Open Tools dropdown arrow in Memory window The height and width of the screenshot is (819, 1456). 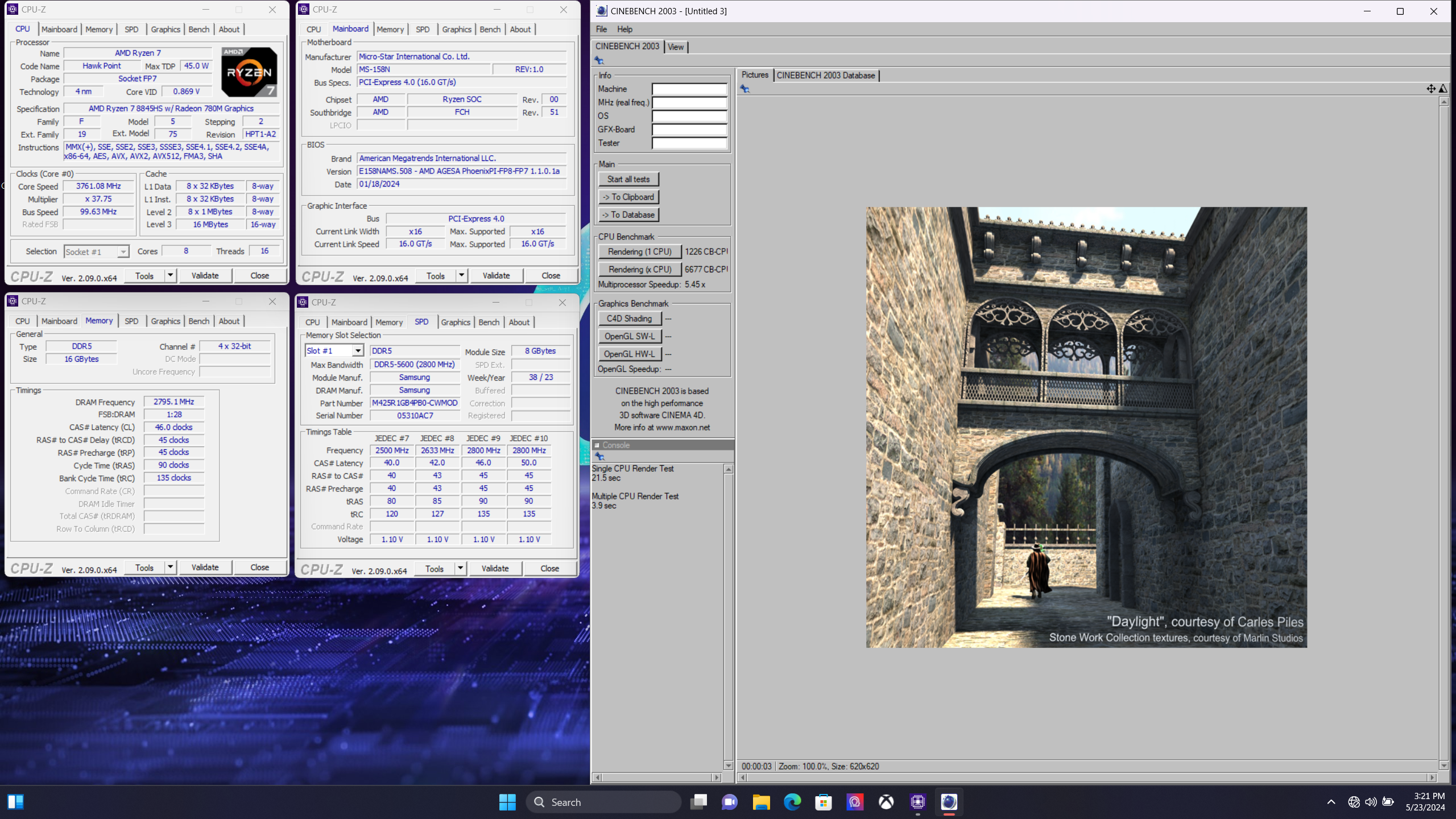(170, 567)
